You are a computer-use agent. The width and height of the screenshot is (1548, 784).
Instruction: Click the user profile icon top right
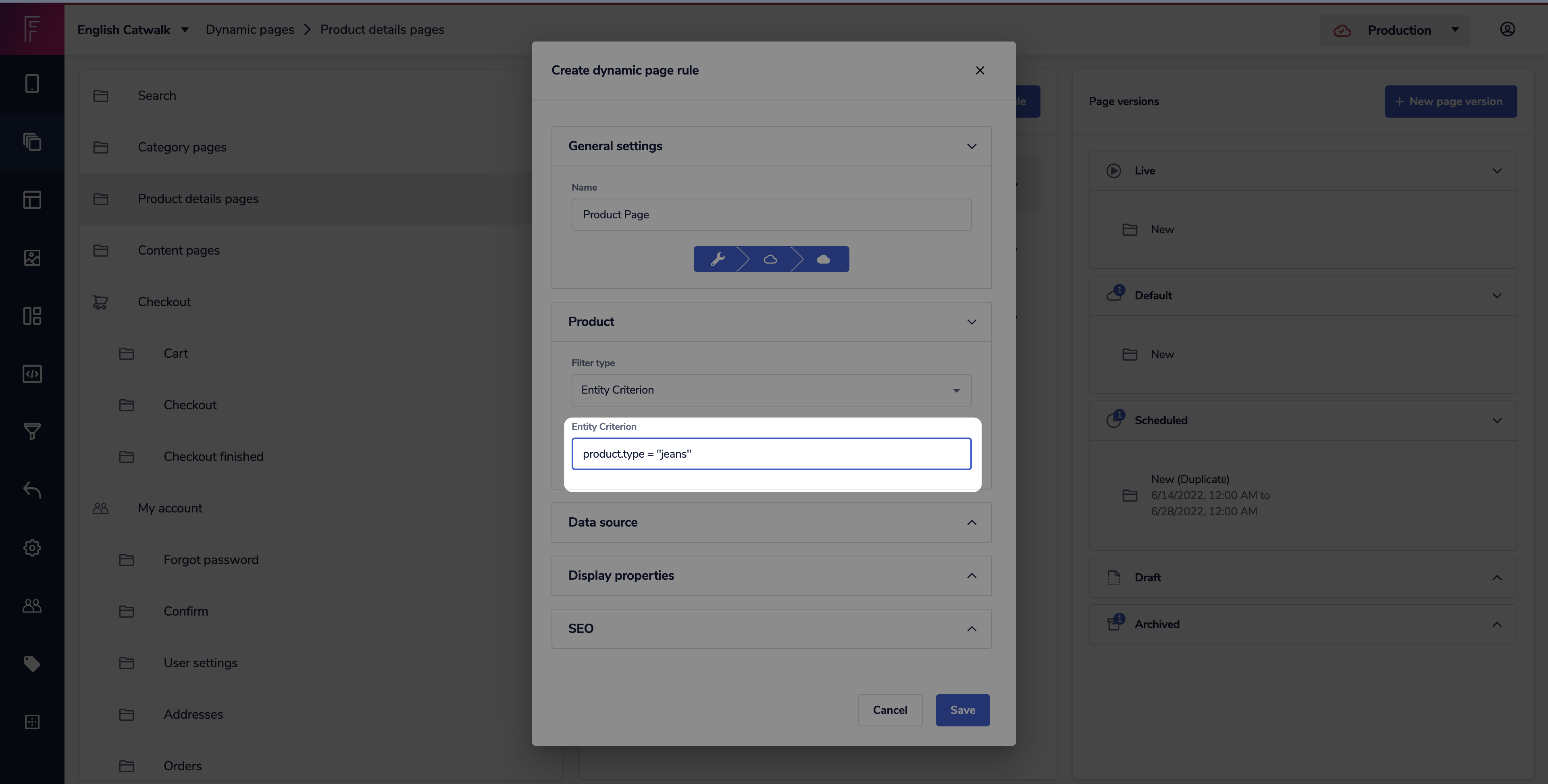1507,29
